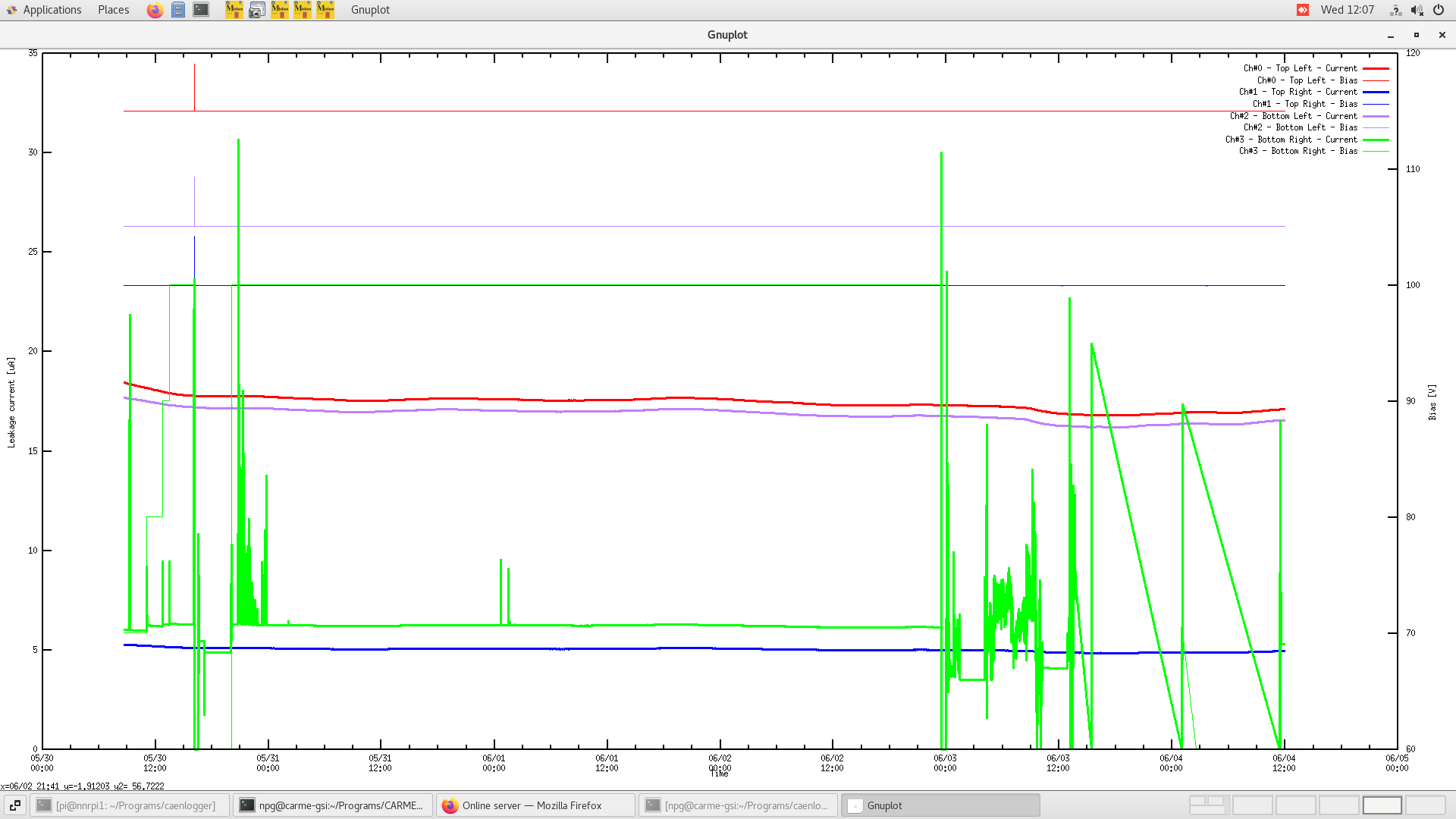Switch to the first workspace in pager
This screenshot has width=1456, height=819.
click(1208, 805)
